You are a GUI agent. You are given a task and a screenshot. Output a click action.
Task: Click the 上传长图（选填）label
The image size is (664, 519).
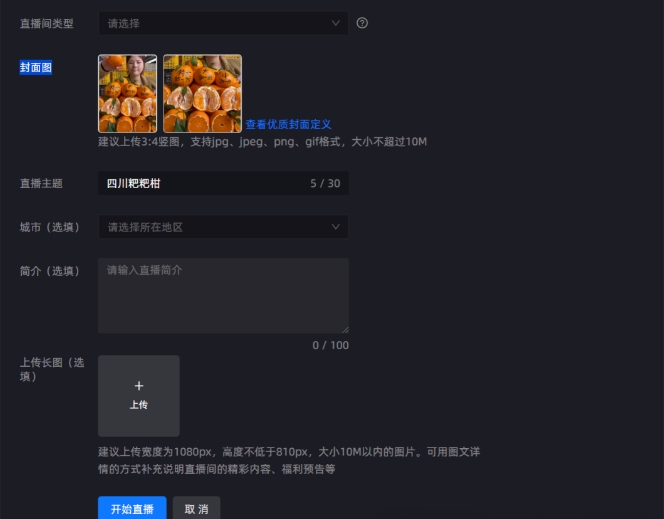[x=52, y=369]
